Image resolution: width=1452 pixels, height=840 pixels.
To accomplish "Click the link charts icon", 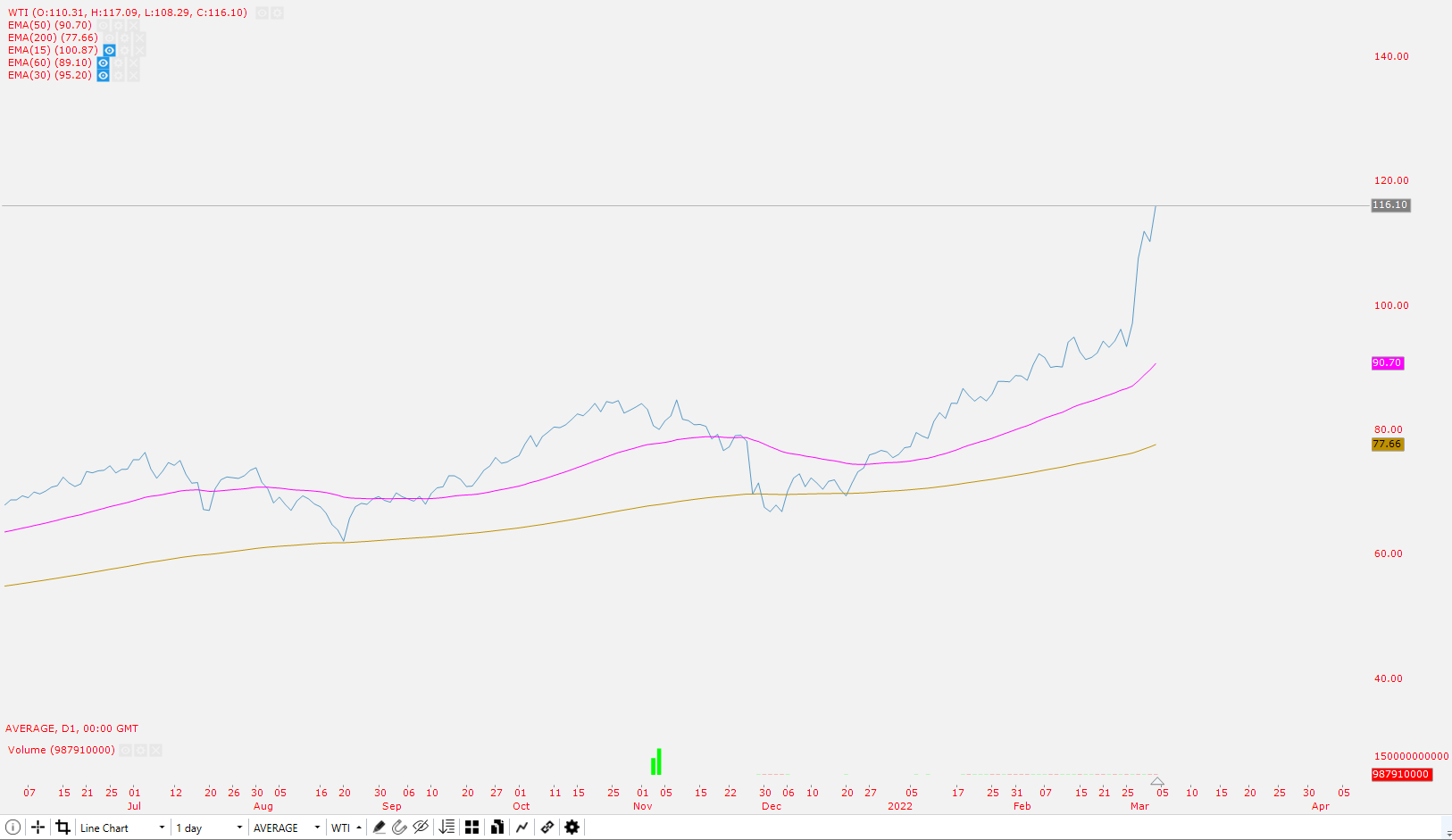I will tap(547, 828).
